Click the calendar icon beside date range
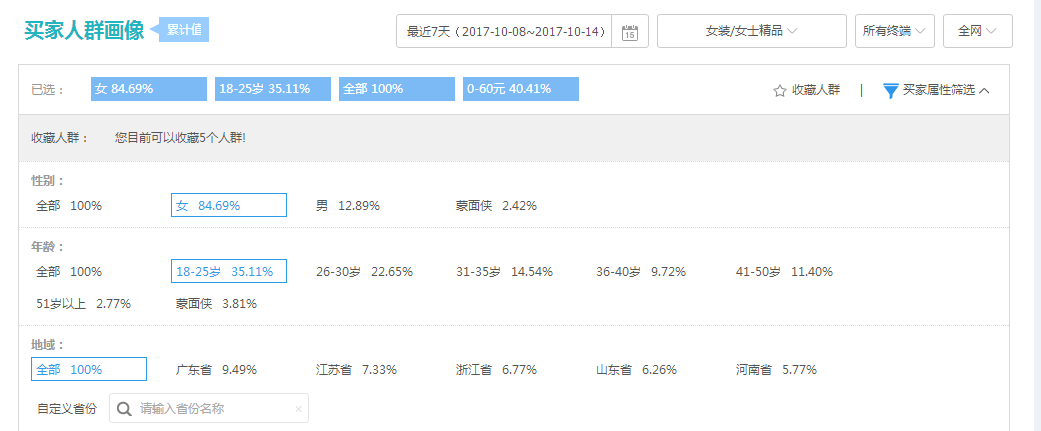Viewport: 1041px width, 431px height. point(630,32)
